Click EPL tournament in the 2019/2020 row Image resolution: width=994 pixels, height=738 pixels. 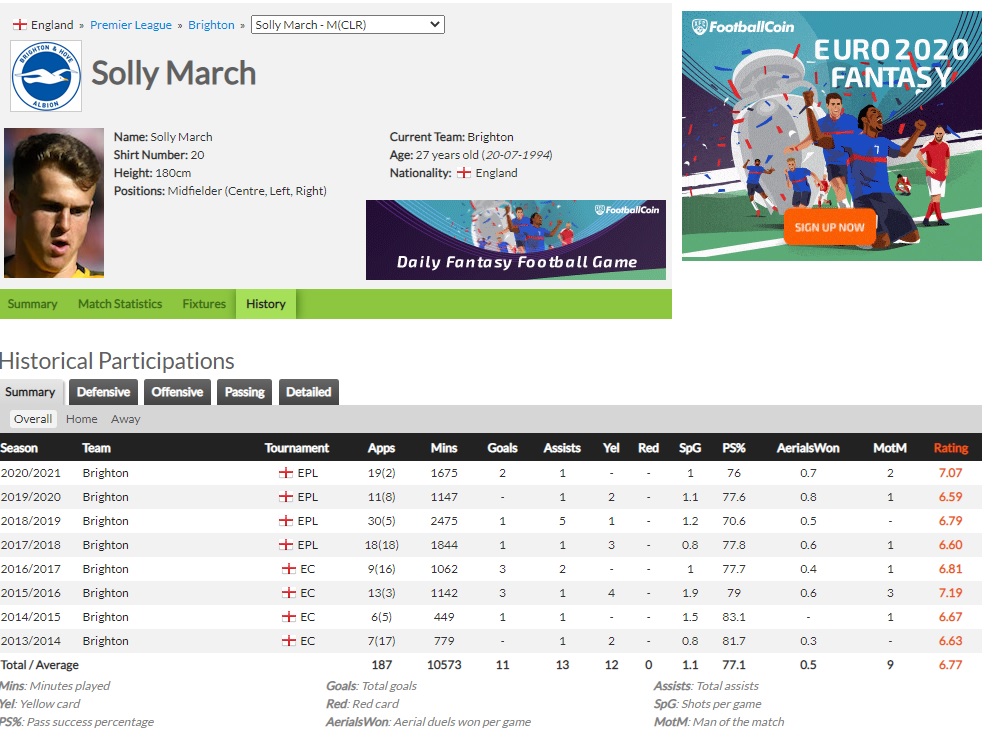tap(307, 497)
